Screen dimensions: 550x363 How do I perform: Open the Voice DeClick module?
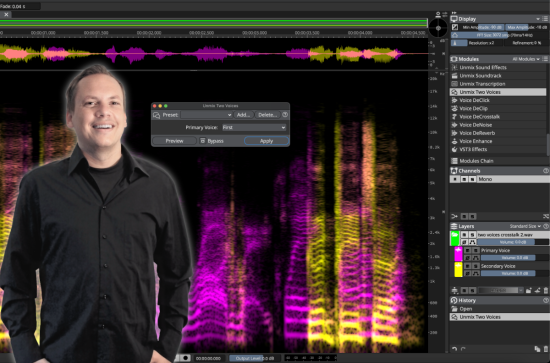498,100
